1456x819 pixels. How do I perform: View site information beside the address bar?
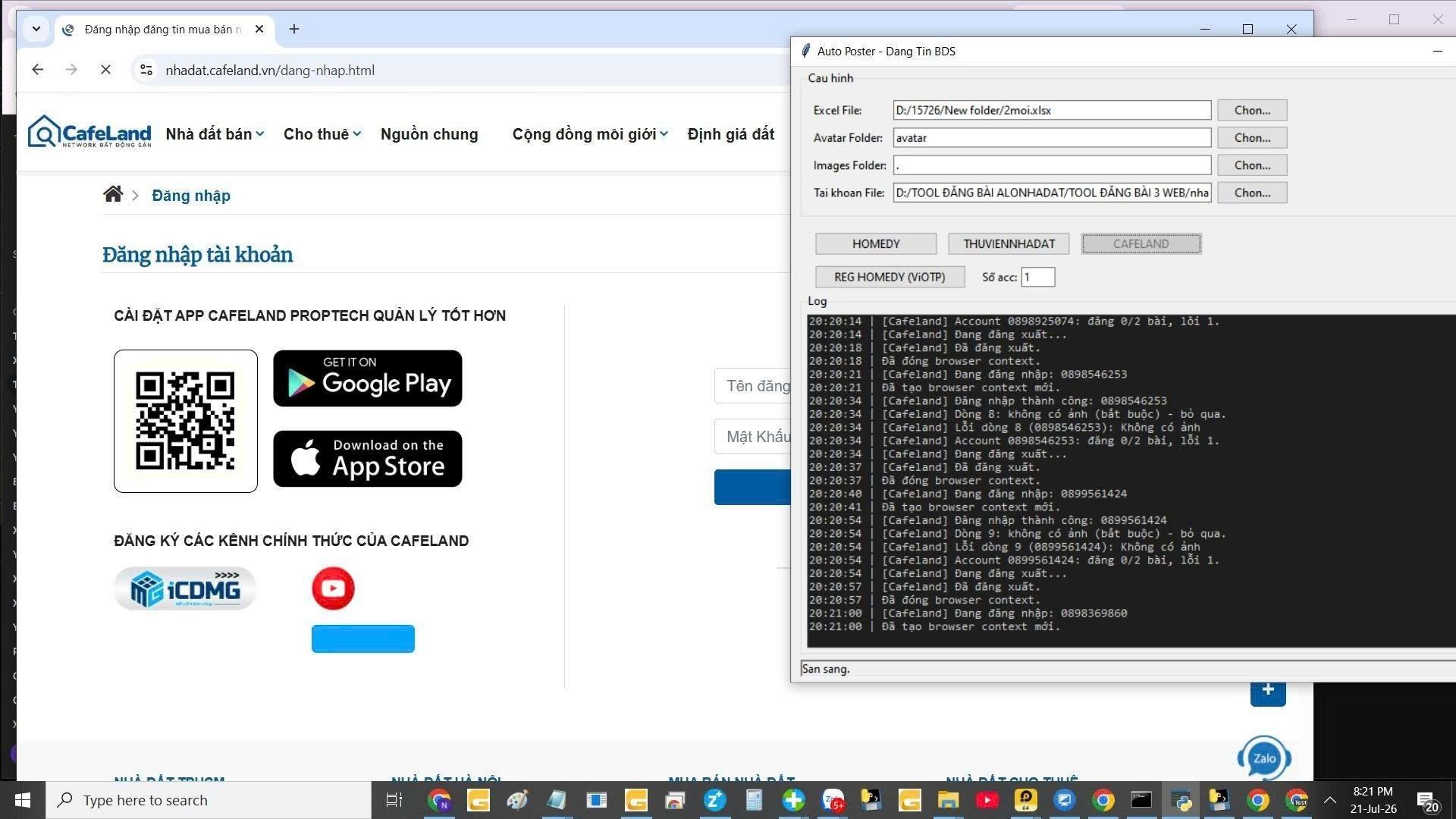[x=146, y=70]
